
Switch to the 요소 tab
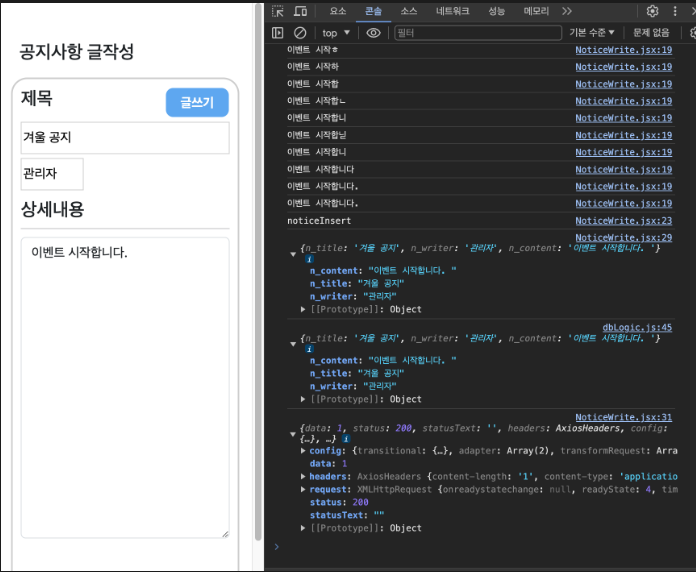click(x=338, y=11)
